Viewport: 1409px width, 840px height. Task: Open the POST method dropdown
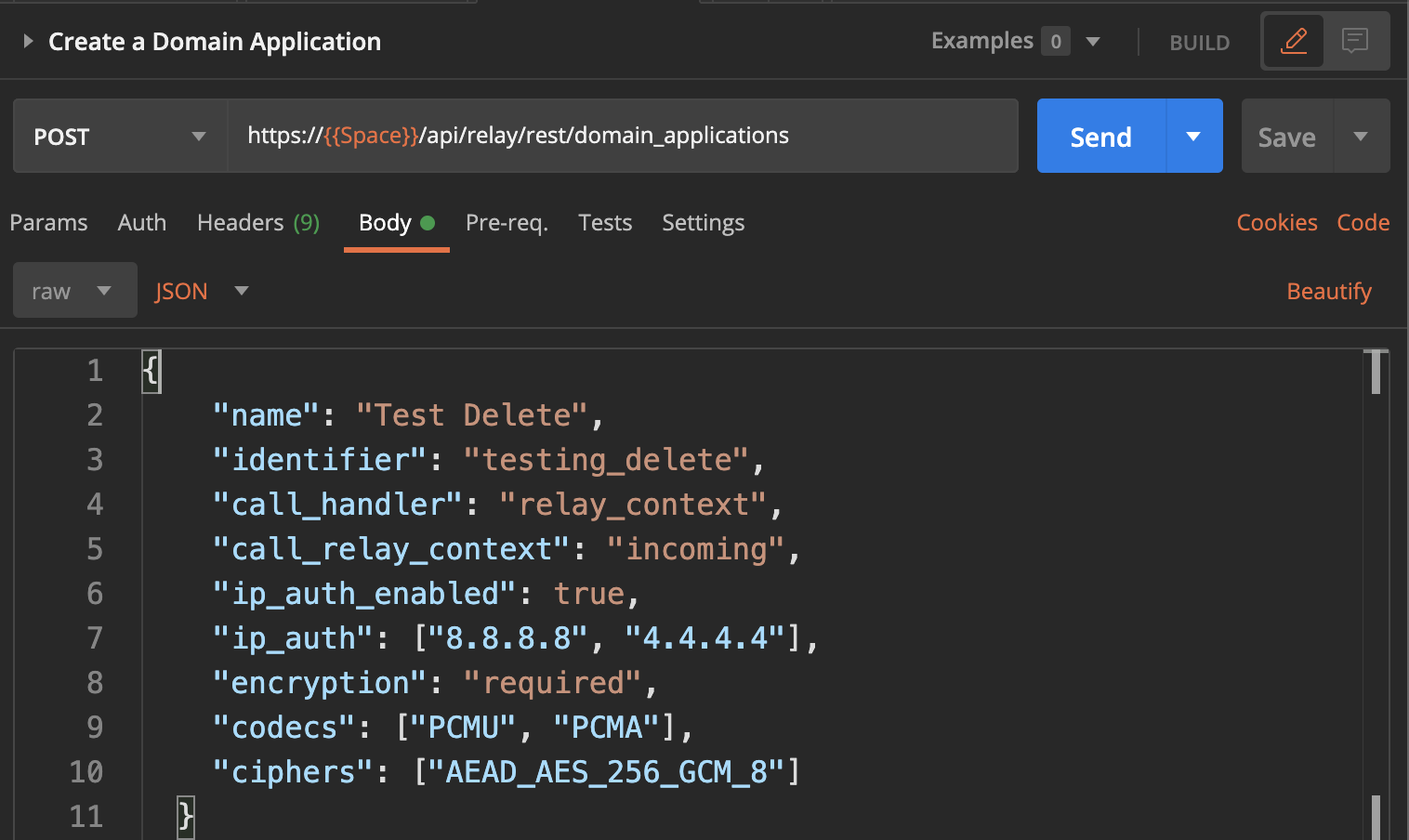[120, 137]
